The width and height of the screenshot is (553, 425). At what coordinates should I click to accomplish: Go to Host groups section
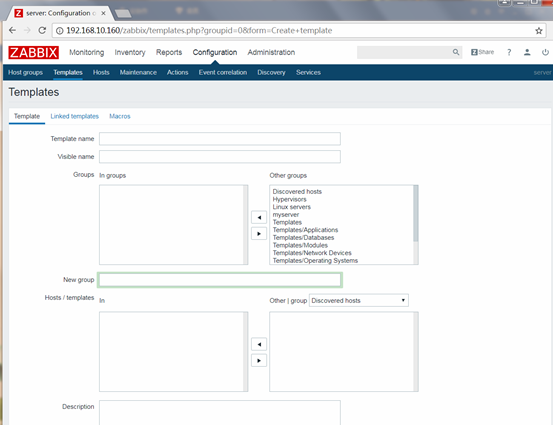pos(25,72)
